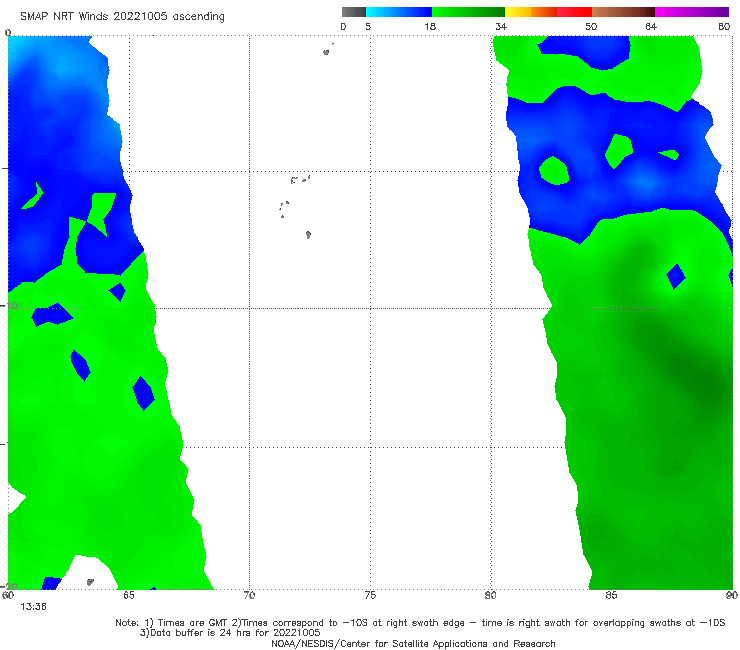Click the '85' longitude axis label
The height and width of the screenshot is (650, 740).
pos(611,595)
